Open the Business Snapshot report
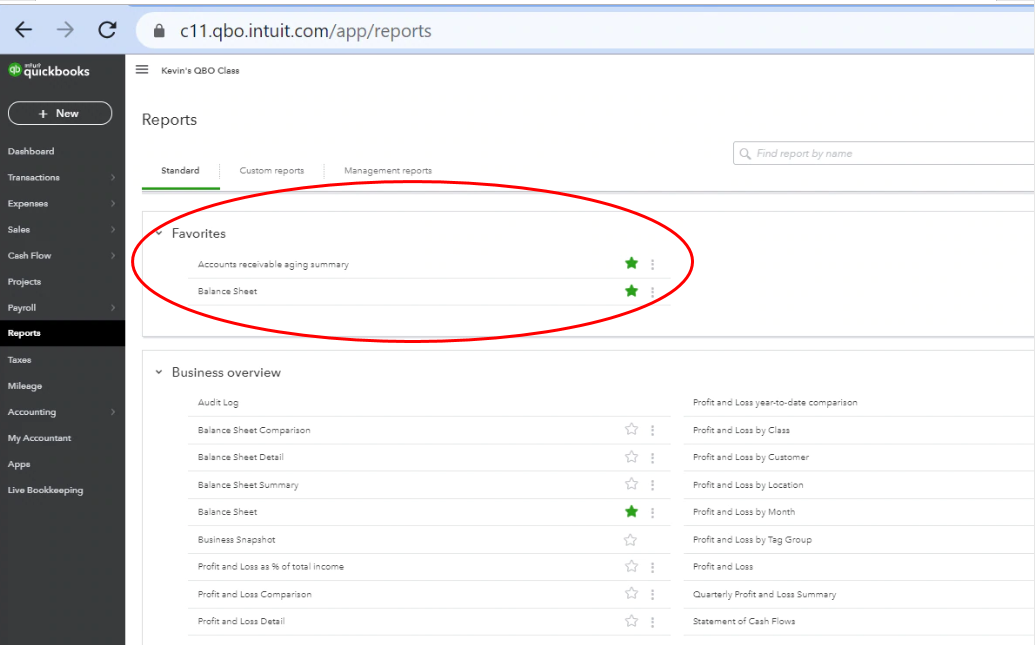Screen dimensions: 1035x645 [236, 539]
